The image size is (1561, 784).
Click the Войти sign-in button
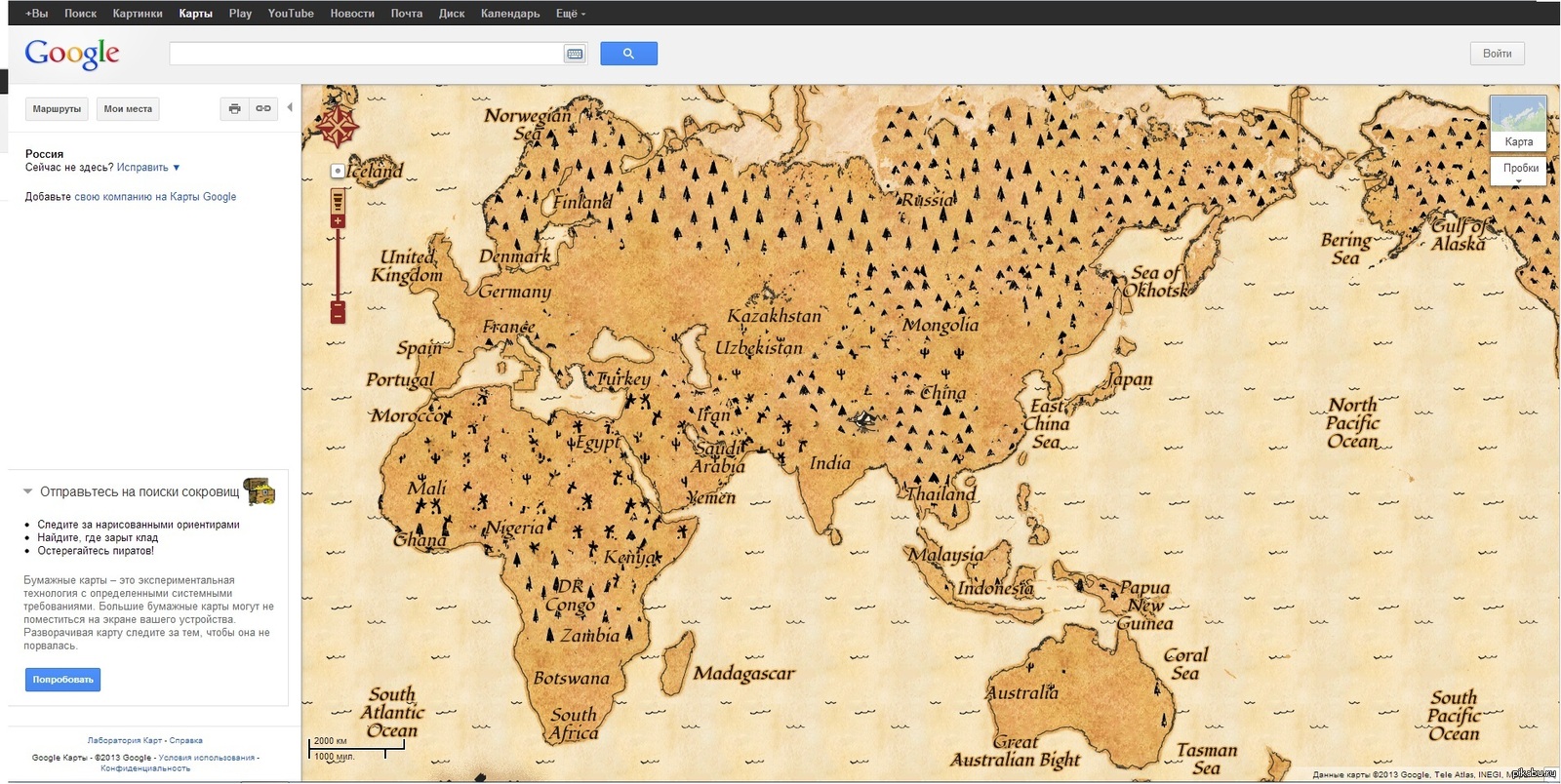click(x=1497, y=54)
